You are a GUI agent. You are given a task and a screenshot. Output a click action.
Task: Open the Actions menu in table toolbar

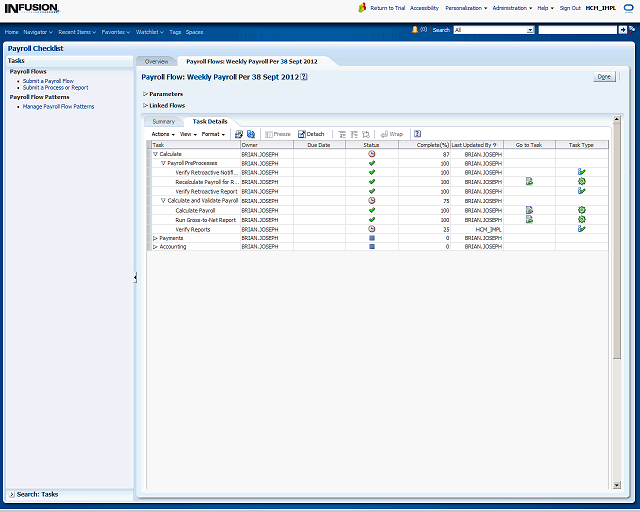click(x=163, y=134)
